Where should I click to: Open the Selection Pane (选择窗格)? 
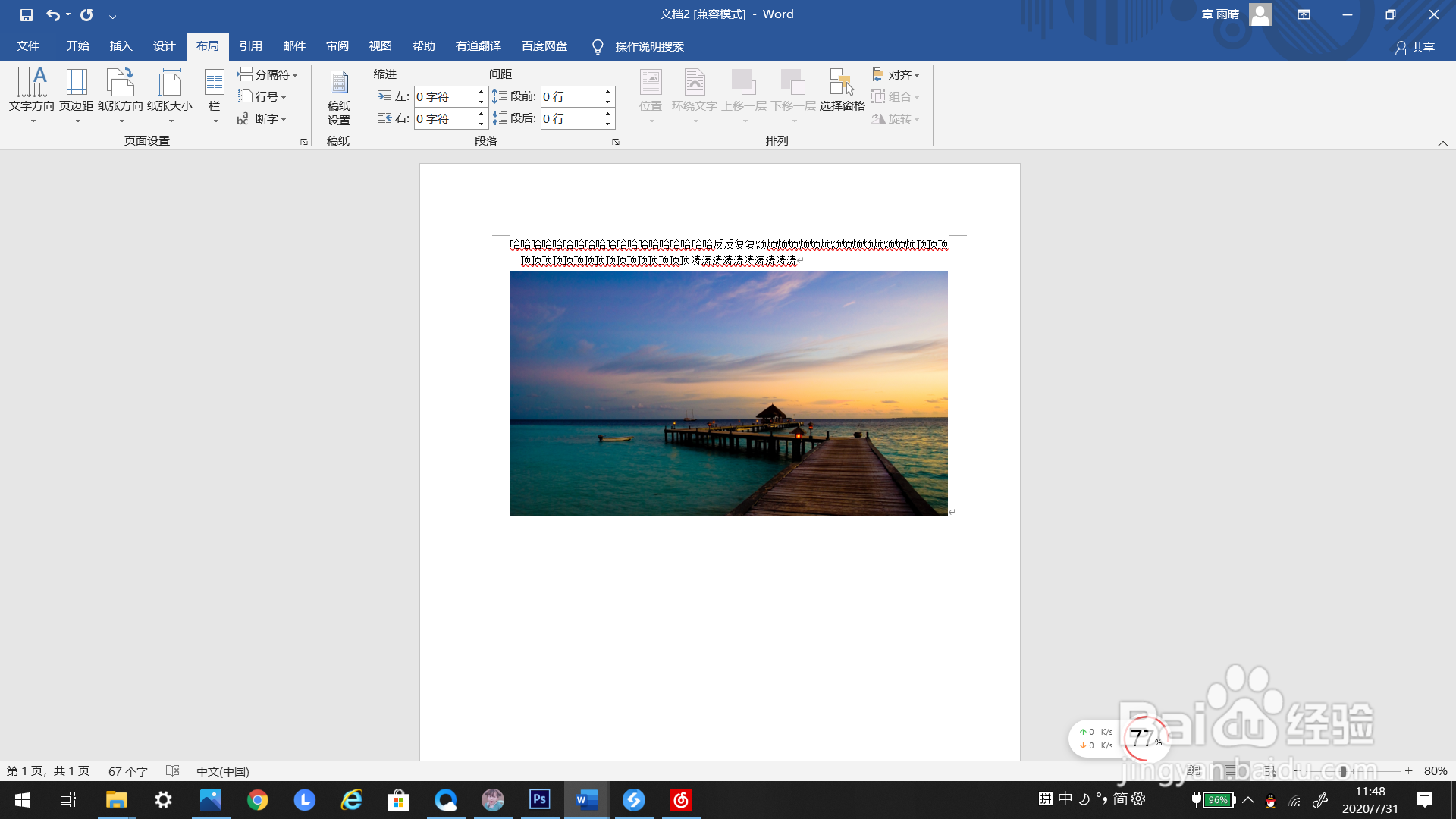click(842, 91)
